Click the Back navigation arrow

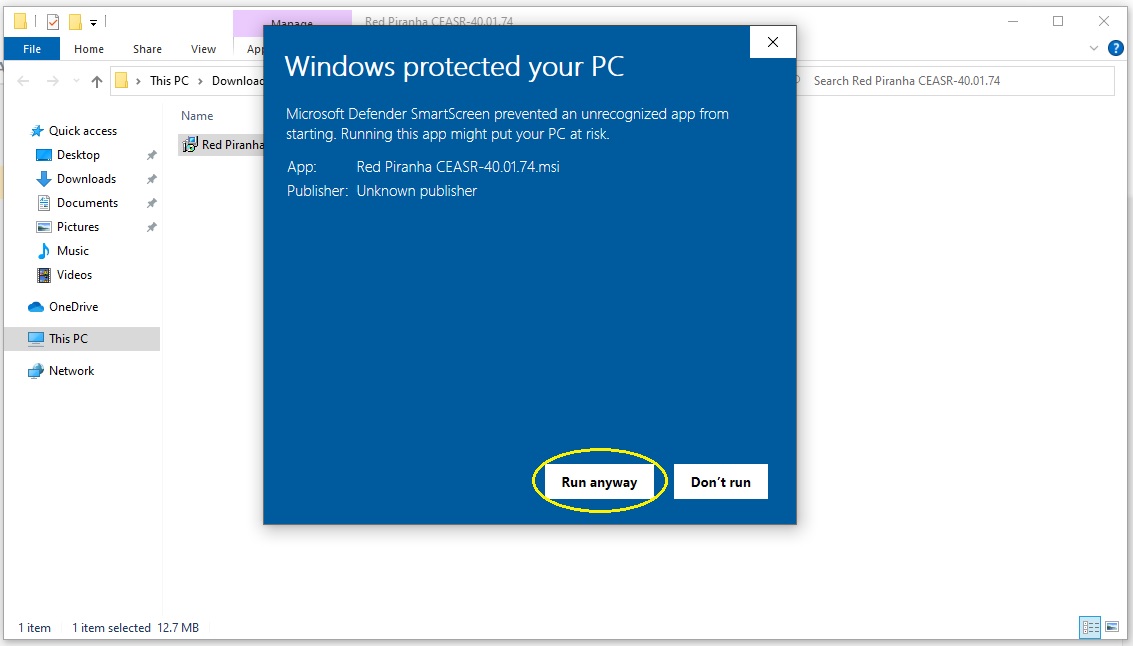point(23,81)
